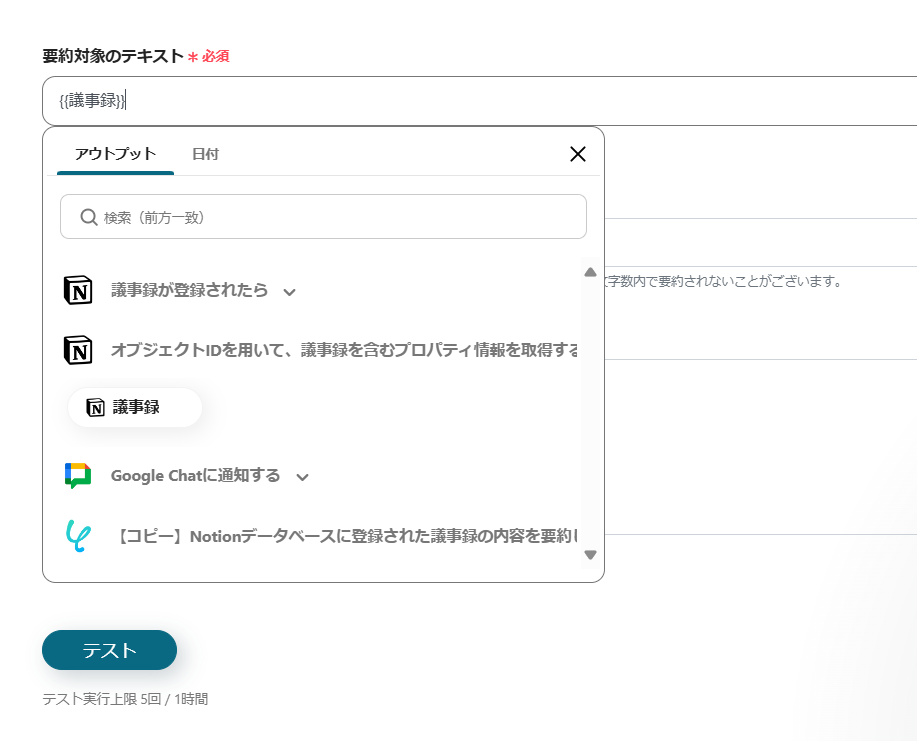The width and height of the screenshot is (917, 741).
Task: Insert the 議事録 output chip
Action: 135,407
